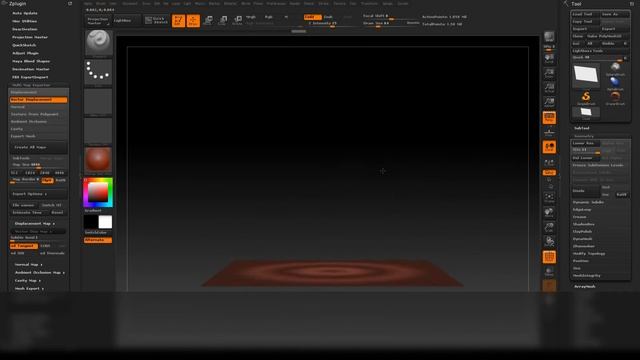The height and width of the screenshot is (360, 640).
Task: Select the EraserBrush tool thumbnail
Action: 615,98
